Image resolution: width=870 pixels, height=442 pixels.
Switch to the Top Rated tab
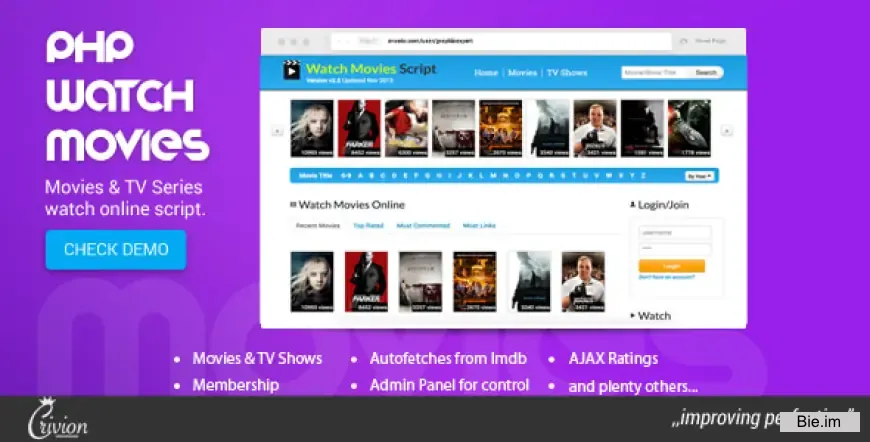point(368,226)
